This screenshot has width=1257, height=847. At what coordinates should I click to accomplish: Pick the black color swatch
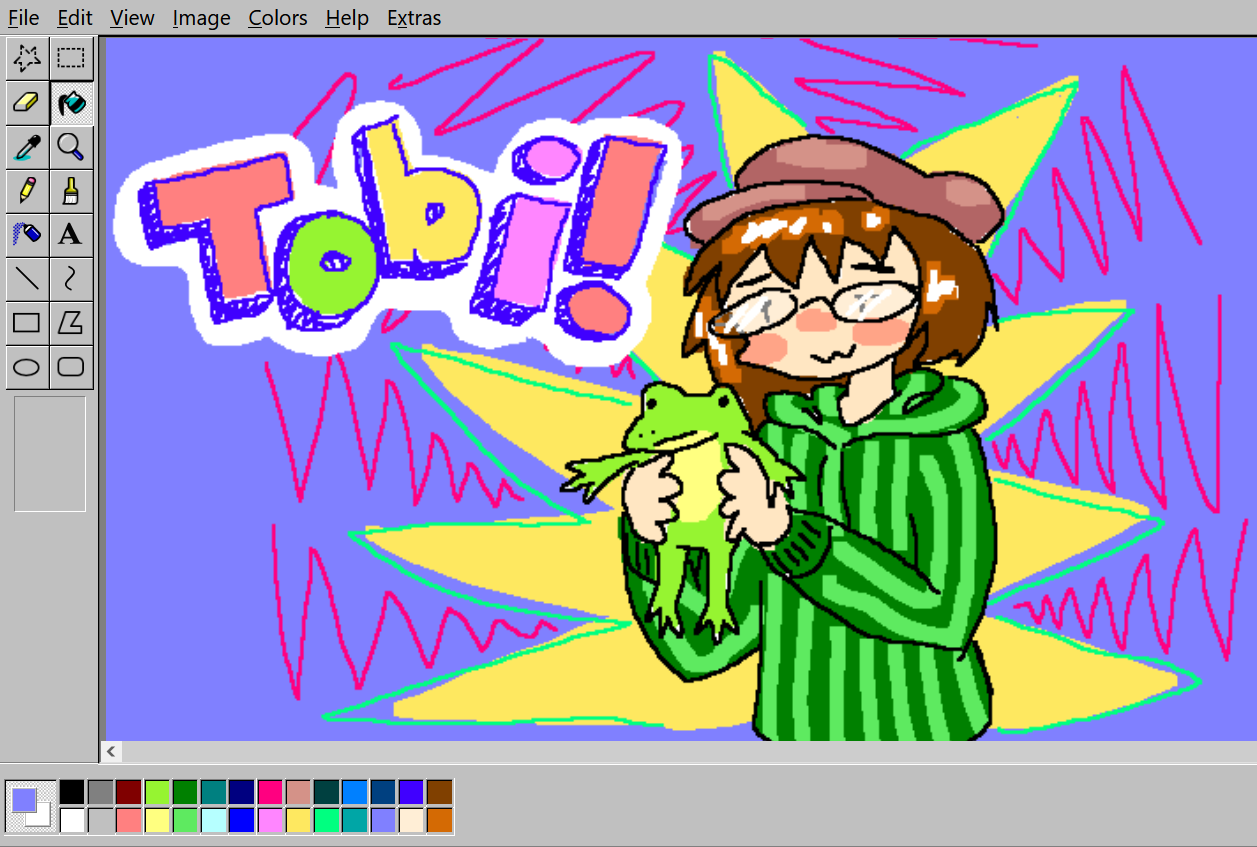[x=72, y=792]
